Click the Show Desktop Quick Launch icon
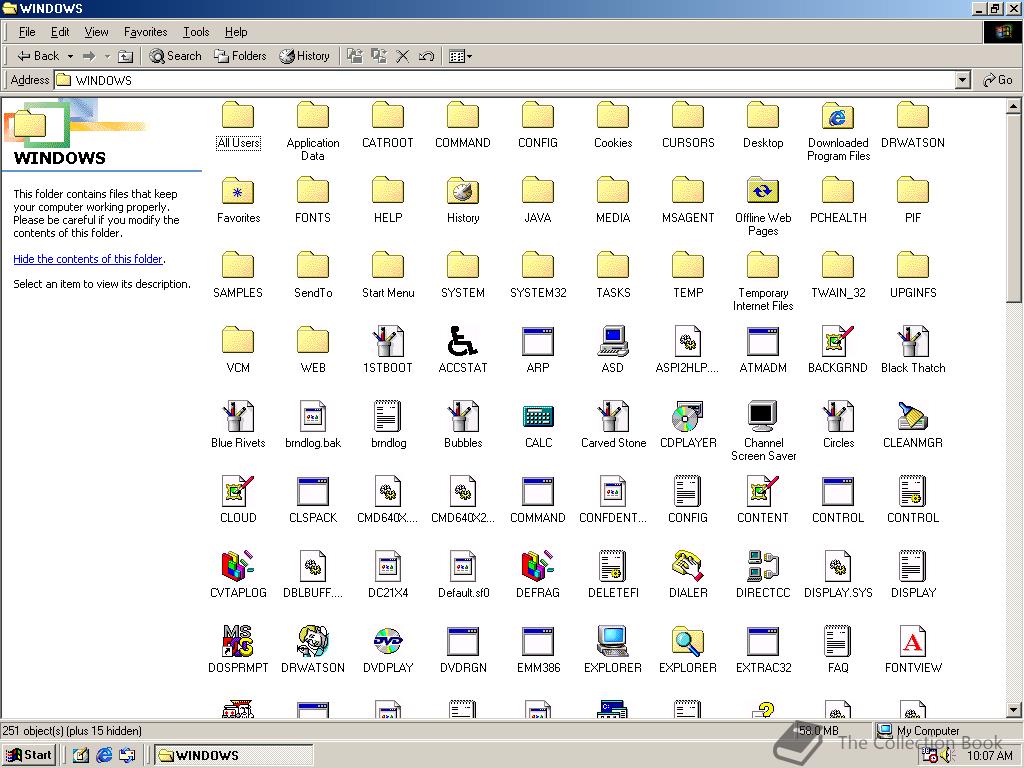The image size is (1024, 768). click(x=80, y=756)
